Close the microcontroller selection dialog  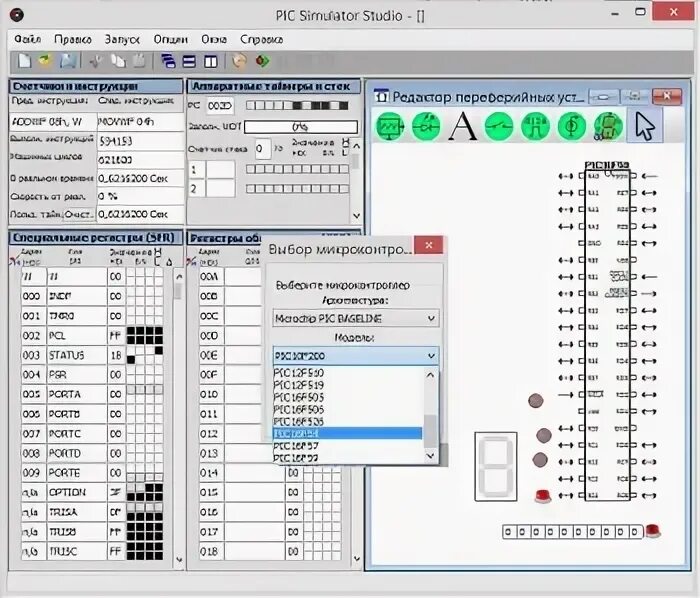coord(429,245)
